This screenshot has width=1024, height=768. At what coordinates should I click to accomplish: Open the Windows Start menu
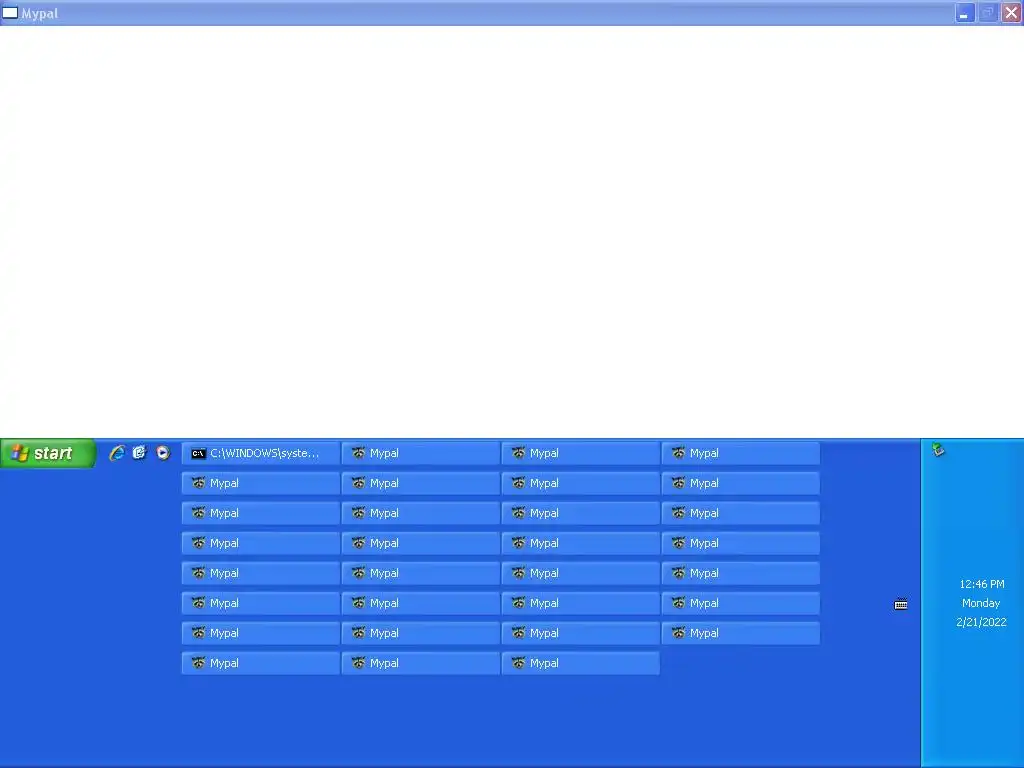[x=48, y=453]
